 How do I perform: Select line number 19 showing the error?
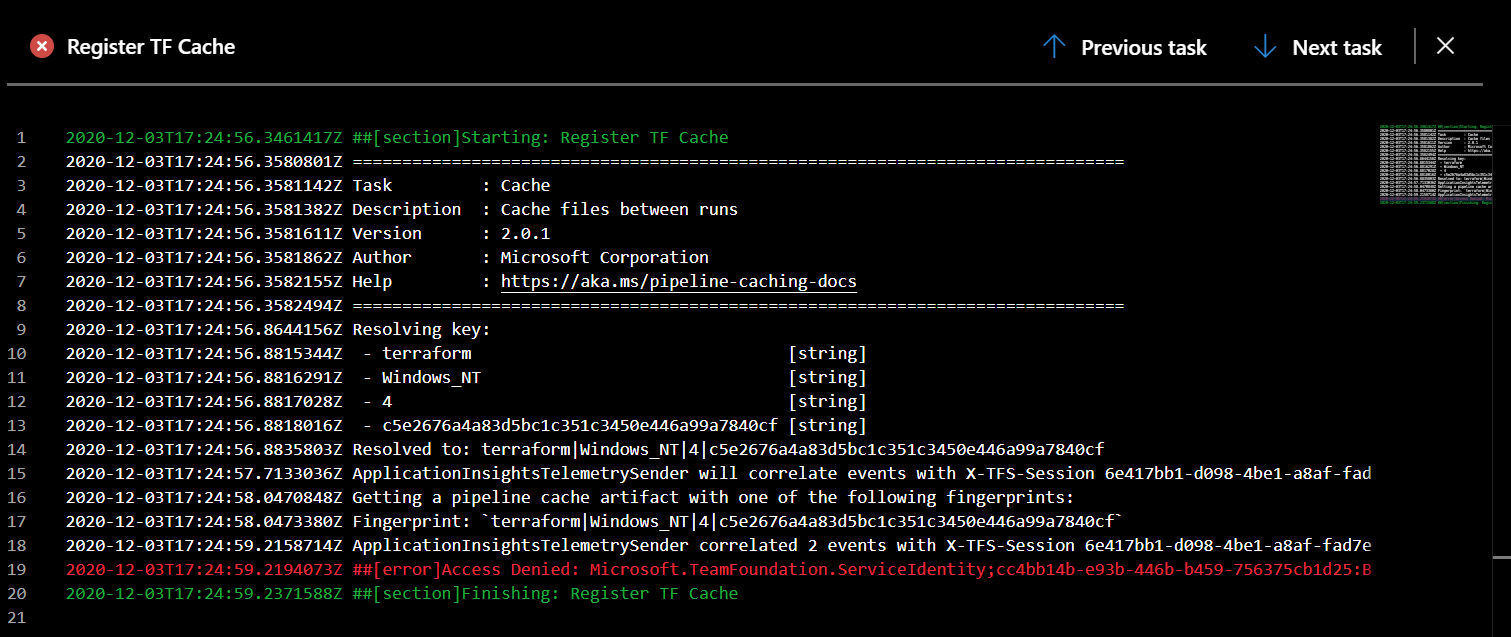[21, 569]
